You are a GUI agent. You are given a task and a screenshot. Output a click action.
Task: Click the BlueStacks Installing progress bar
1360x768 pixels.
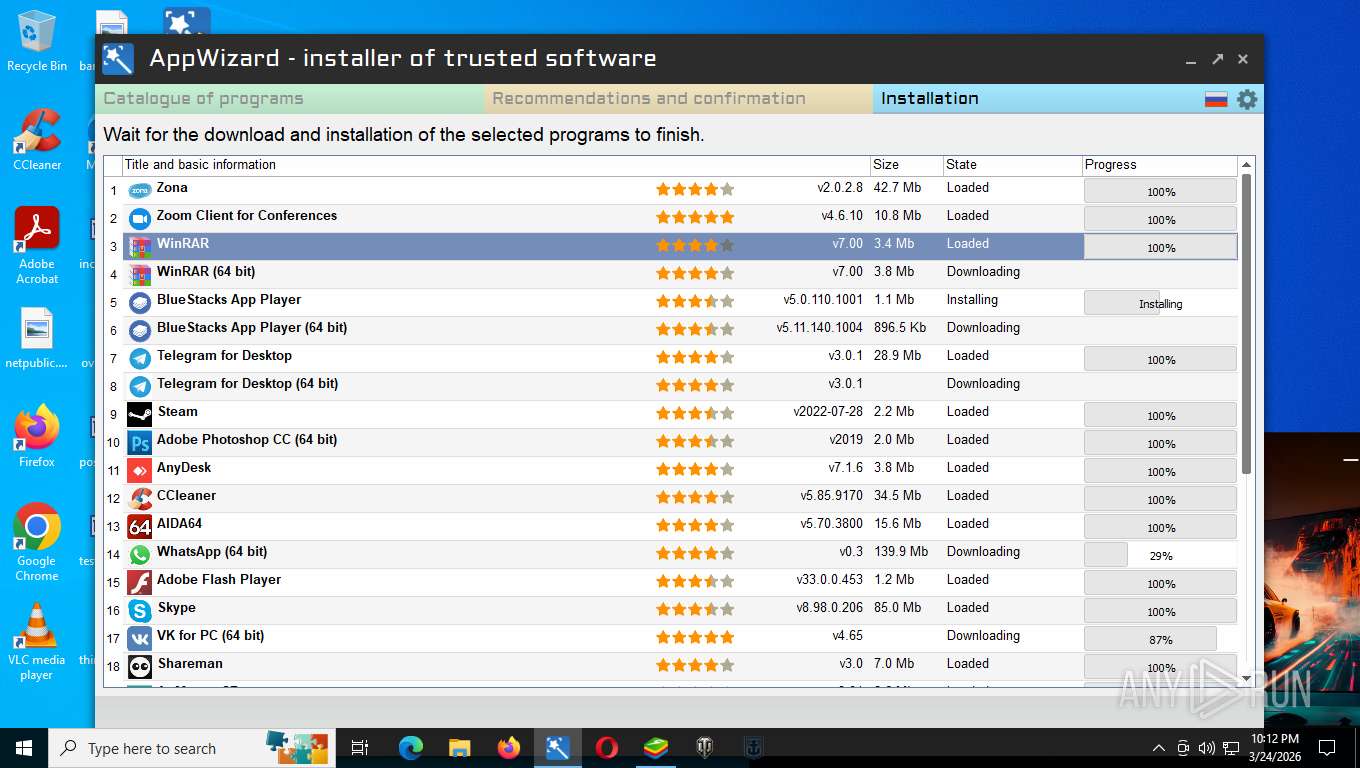(1160, 303)
